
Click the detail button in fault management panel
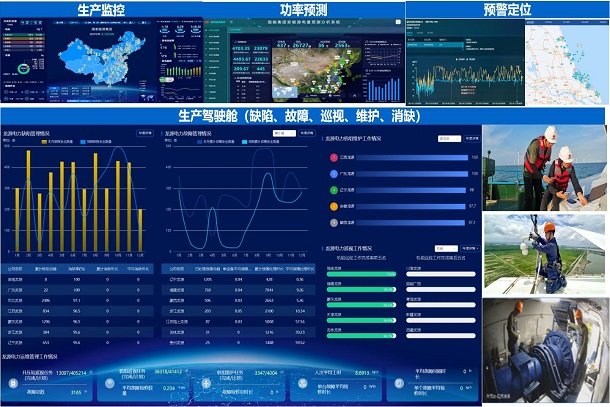tap(307, 133)
